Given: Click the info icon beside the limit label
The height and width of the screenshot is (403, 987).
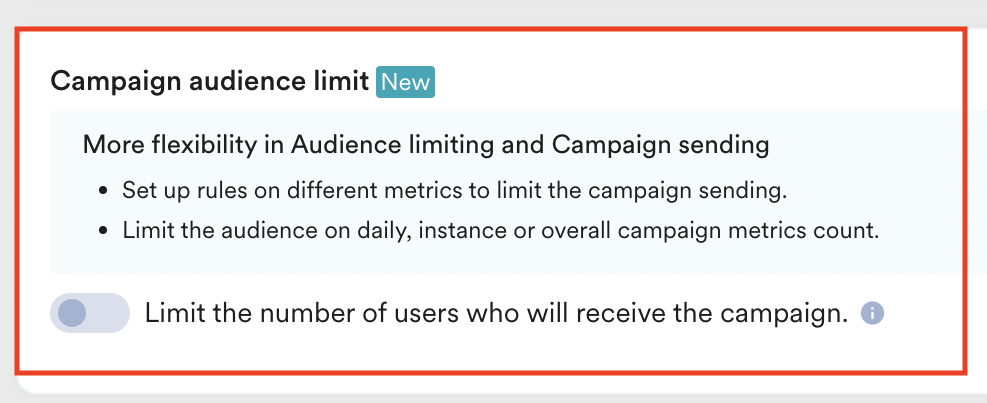Looking at the screenshot, I should click(873, 314).
